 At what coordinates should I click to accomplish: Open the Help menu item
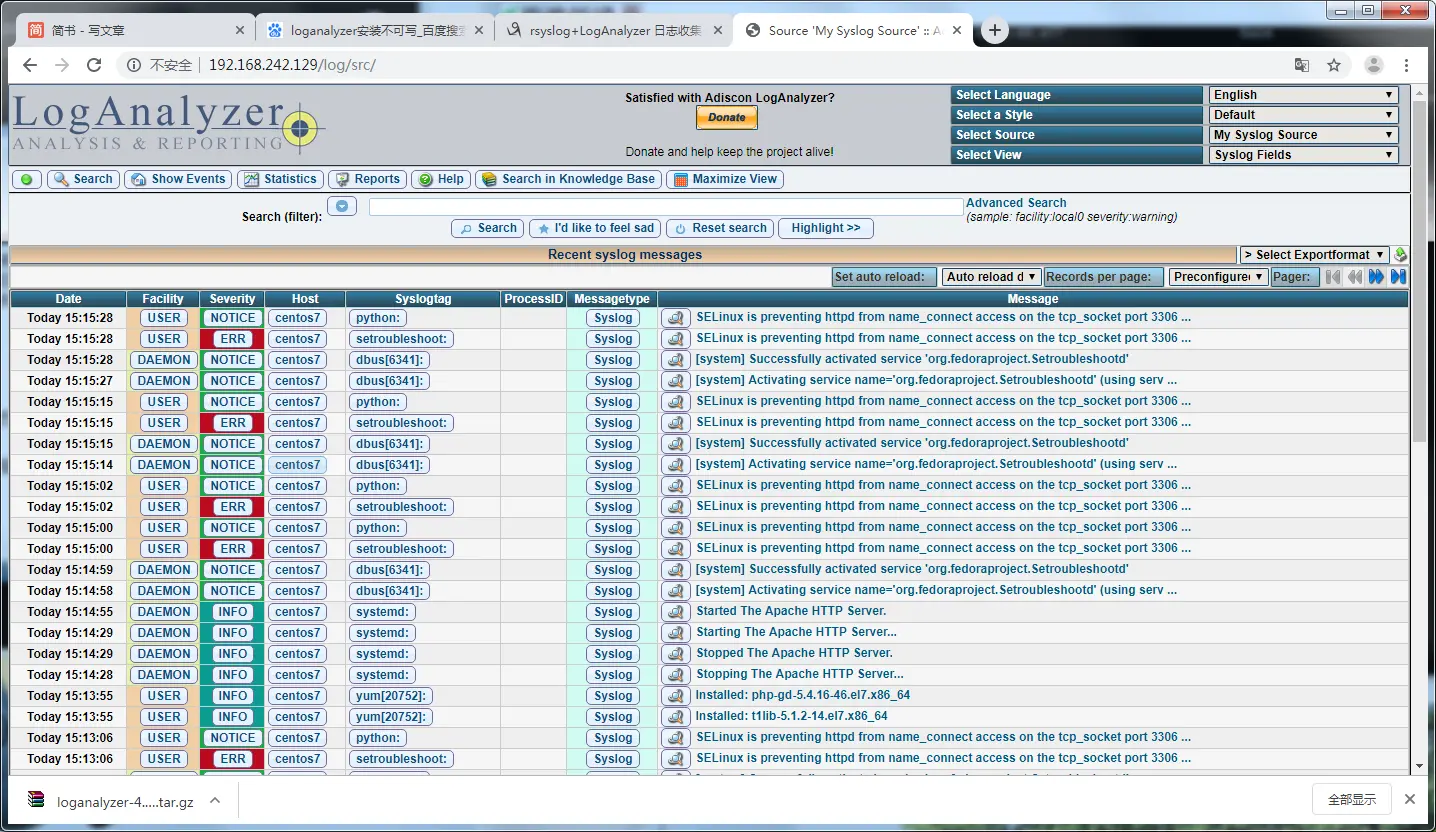pos(441,179)
